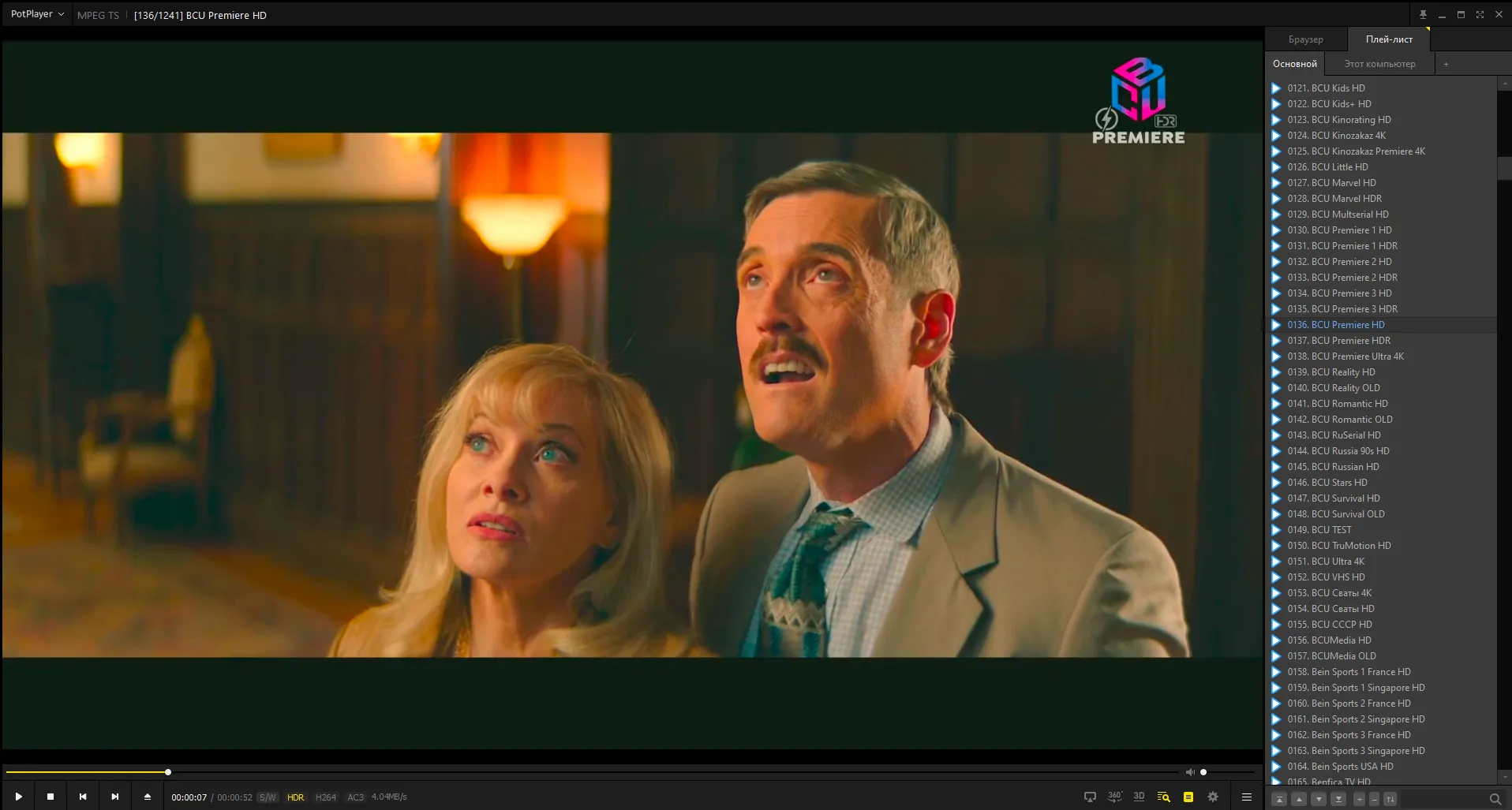
Task: Skip to the next playlist item
Action: click(x=115, y=797)
